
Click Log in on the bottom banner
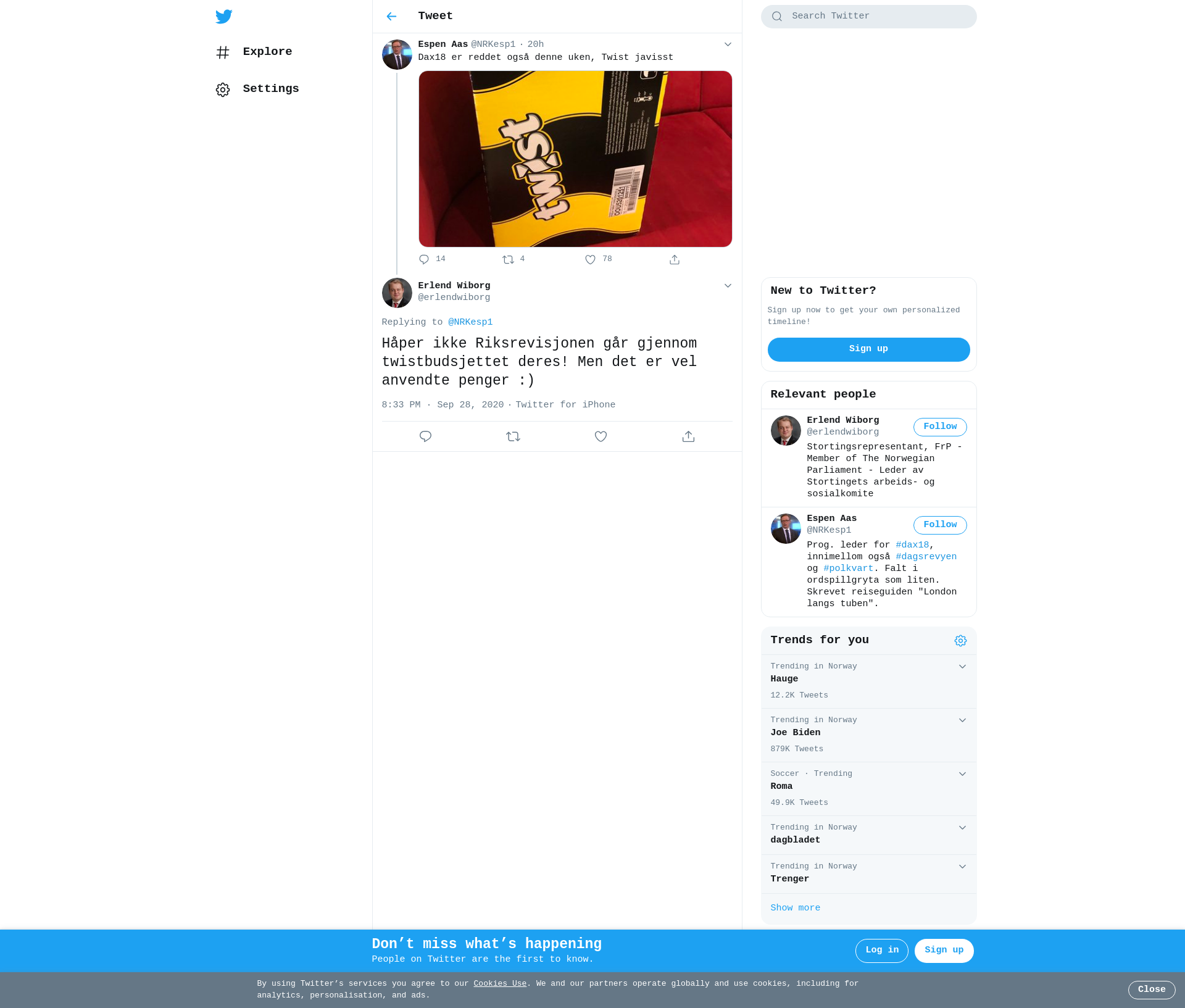click(881, 951)
